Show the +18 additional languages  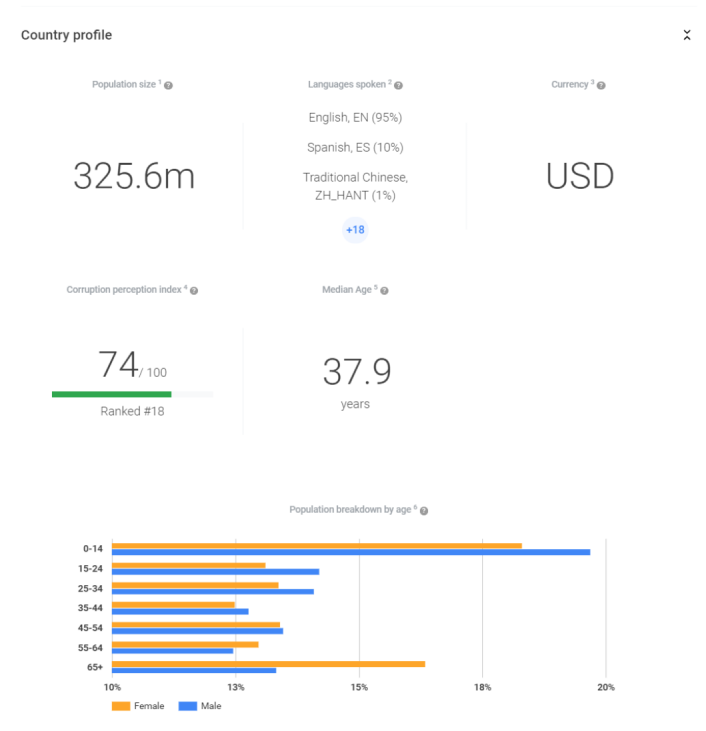(355, 230)
